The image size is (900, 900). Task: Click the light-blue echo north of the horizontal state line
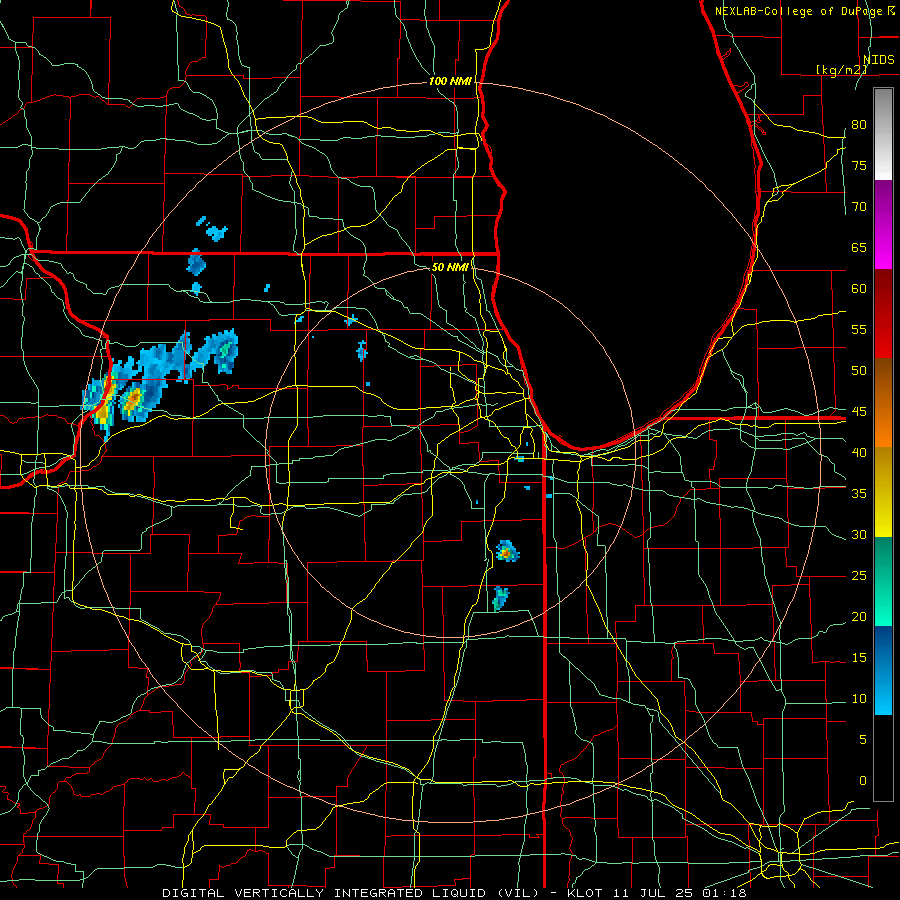point(216,232)
